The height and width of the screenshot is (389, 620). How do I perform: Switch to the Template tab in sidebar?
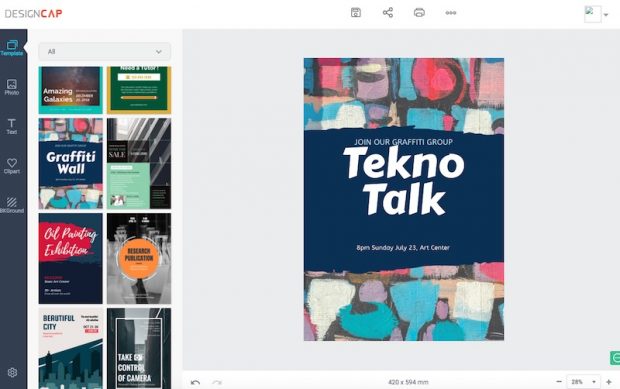tap(12, 48)
